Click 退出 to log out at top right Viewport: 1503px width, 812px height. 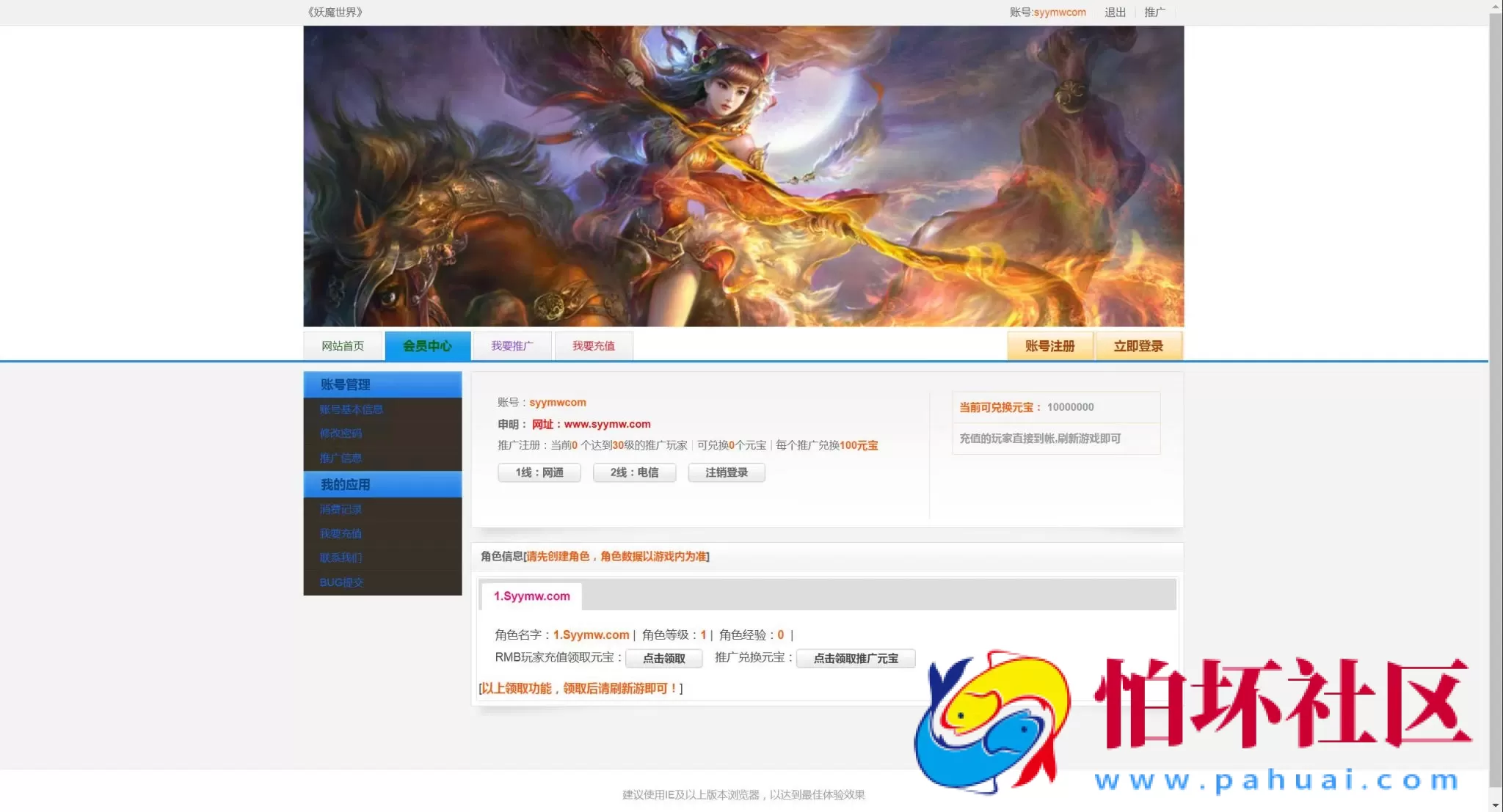tap(1114, 12)
